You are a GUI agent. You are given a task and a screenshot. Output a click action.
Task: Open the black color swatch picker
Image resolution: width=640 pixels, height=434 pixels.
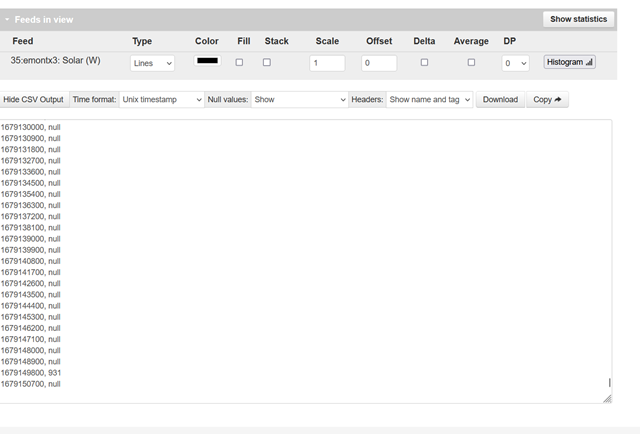pyautogui.click(x=207, y=61)
